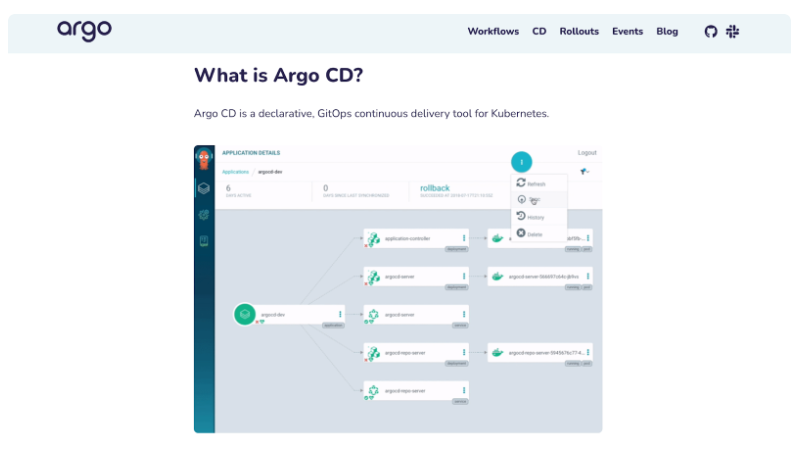Viewport: 793px width, 449px height.
Task: Open the argocd-repo-server service kebab menu
Action: 464,391
